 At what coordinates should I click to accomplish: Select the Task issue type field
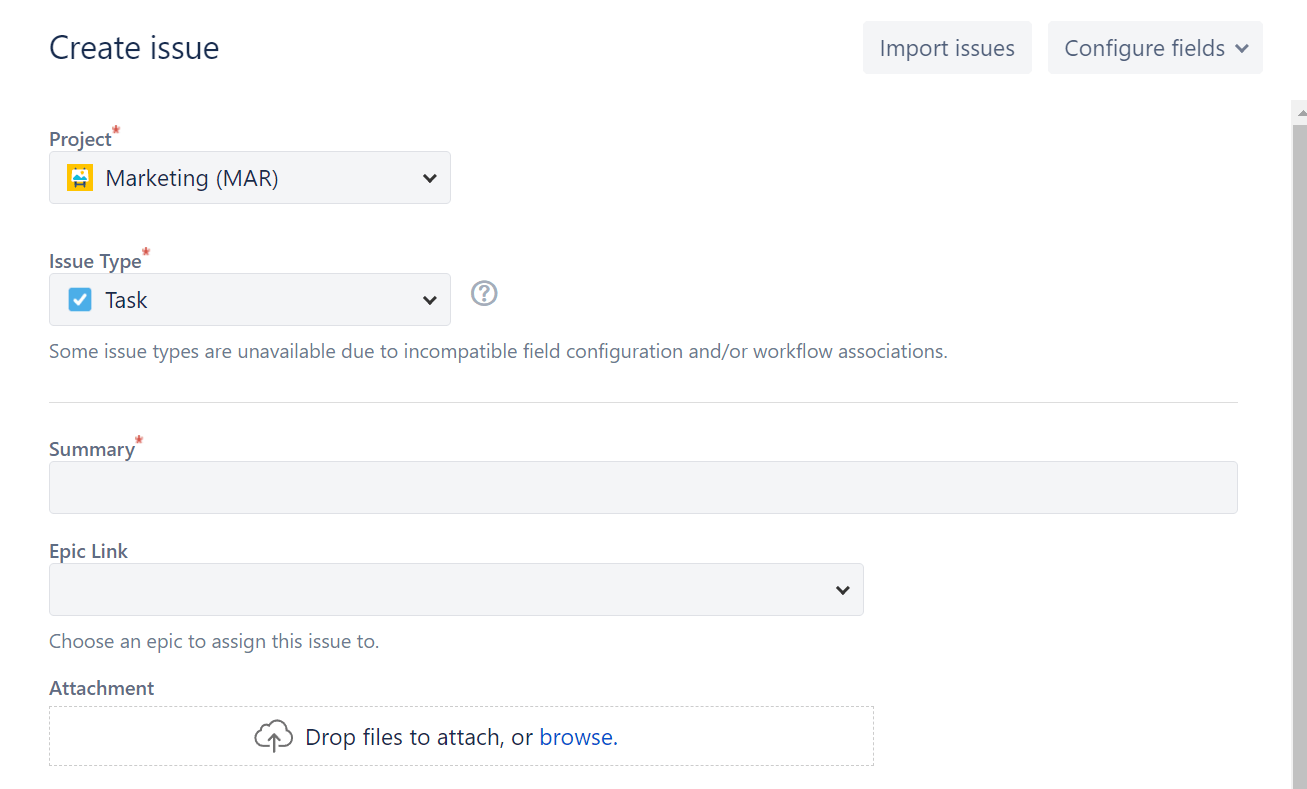(x=250, y=300)
